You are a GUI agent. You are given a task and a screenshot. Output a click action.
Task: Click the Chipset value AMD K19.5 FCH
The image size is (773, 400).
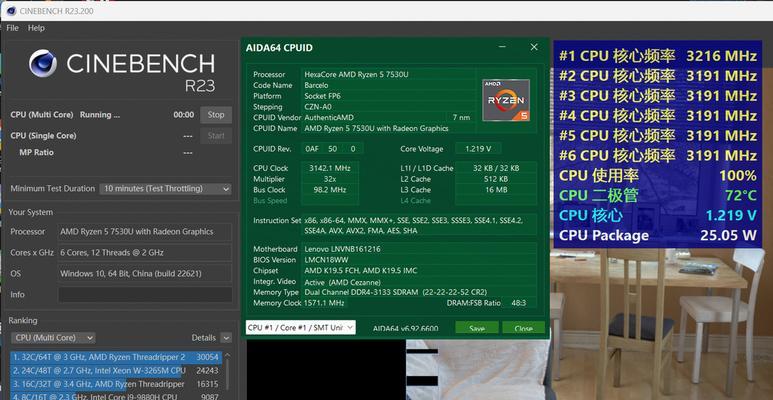pos(360,271)
